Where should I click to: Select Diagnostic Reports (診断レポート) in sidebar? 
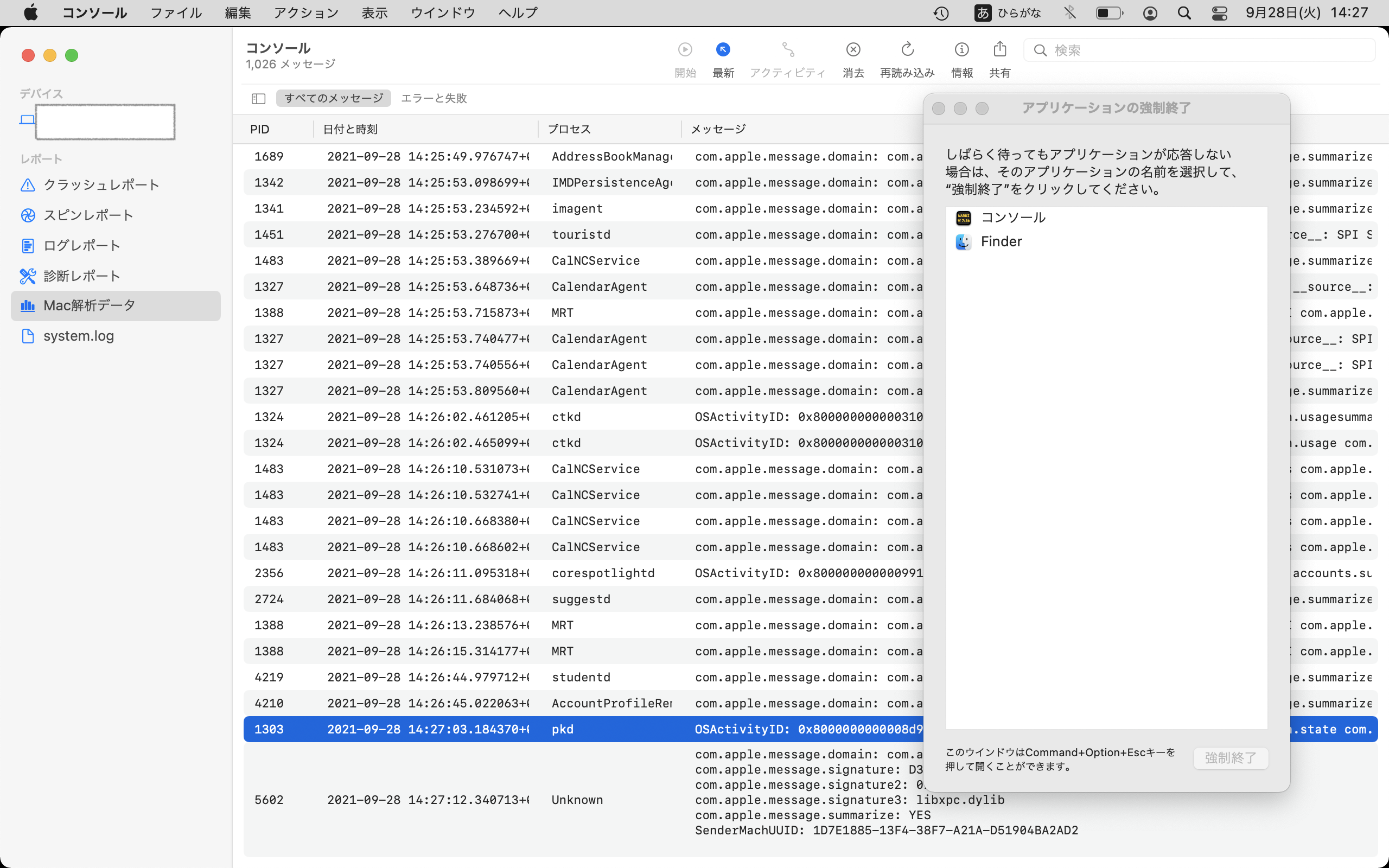pos(81,276)
